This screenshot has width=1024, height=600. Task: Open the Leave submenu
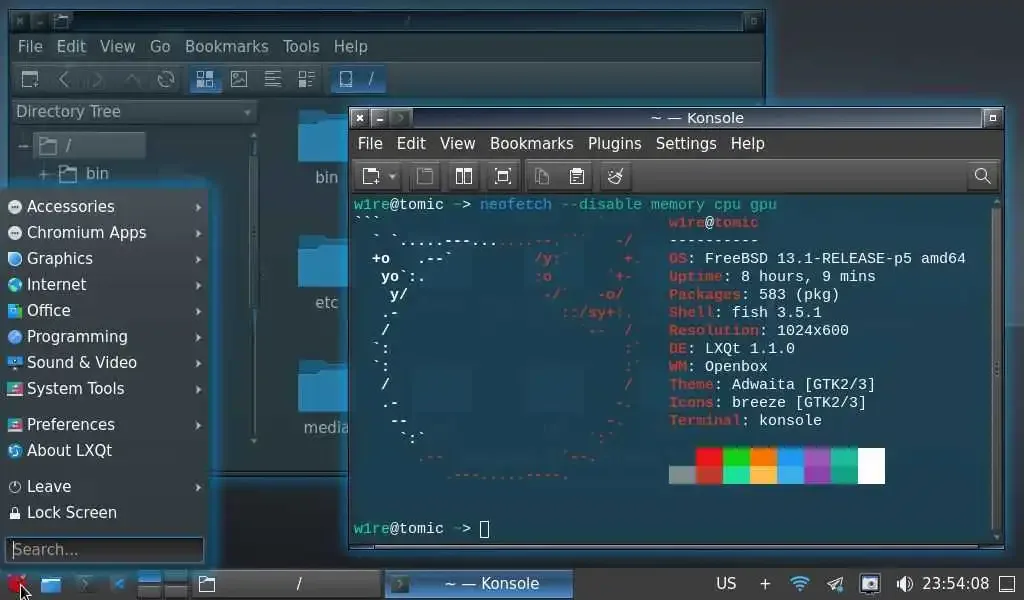point(104,486)
